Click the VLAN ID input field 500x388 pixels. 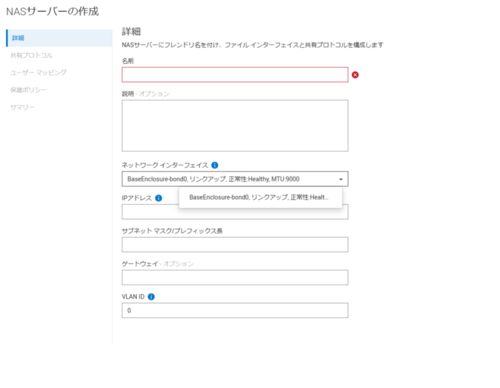235,310
